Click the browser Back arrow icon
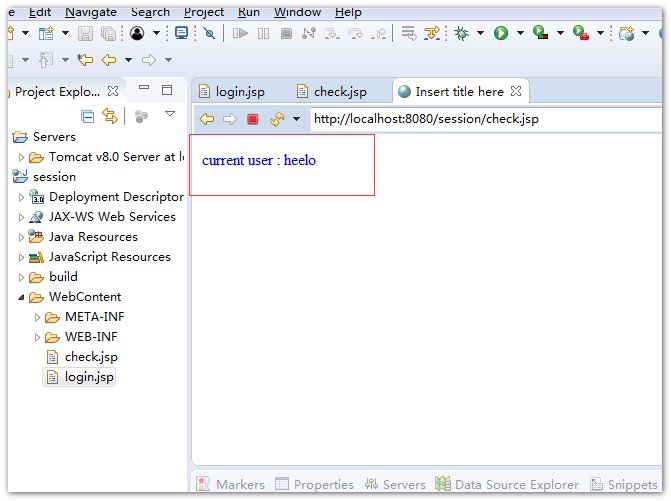Screen dimensions: 671x501 click(x=207, y=119)
